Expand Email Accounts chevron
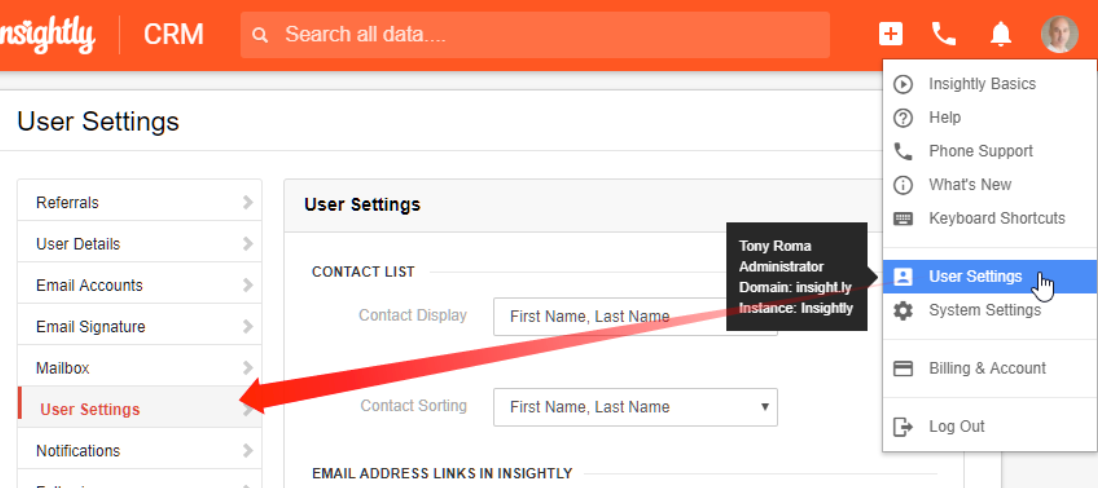Image resolution: width=1098 pixels, height=488 pixels. 247,285
